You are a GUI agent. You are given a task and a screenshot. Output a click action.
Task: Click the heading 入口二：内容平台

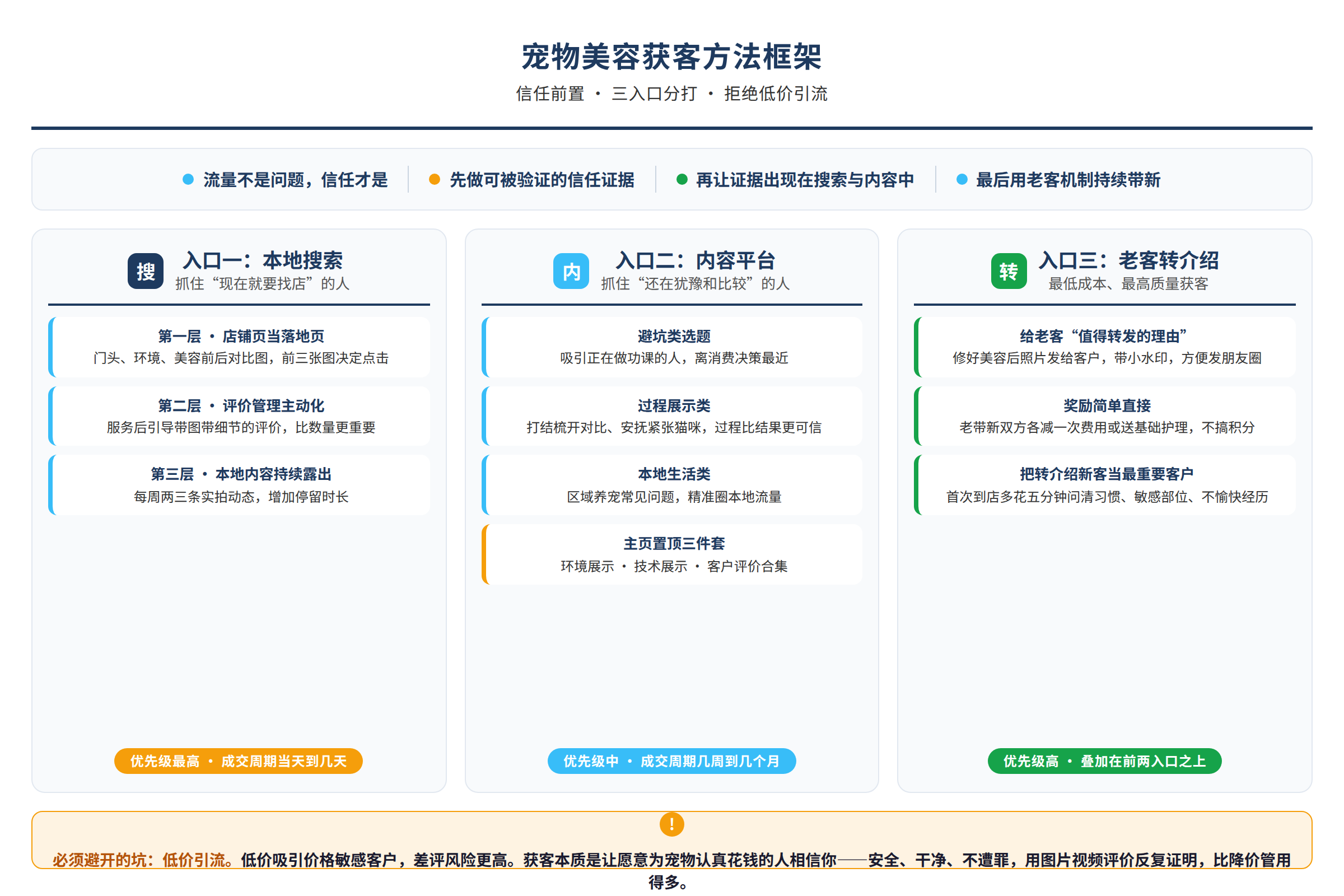(x=695, y=260)
